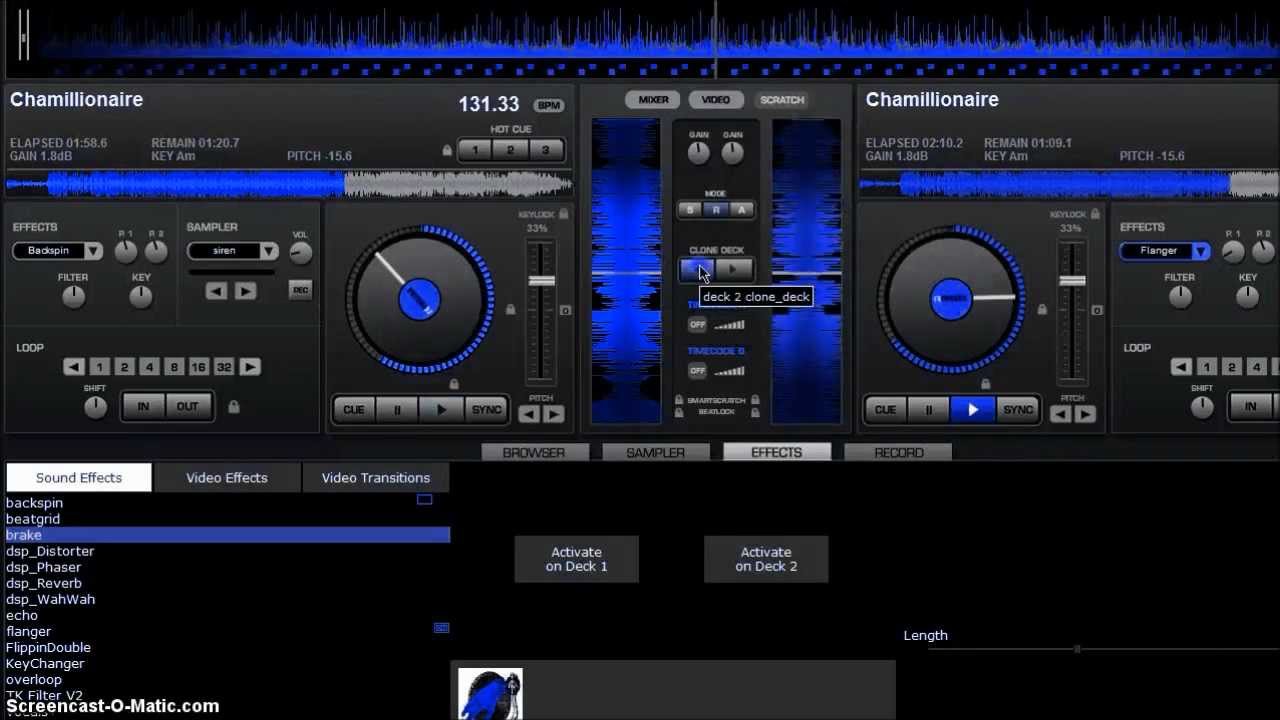Click deck 2 loop shorten left arrow
The width and height of the screenshot is (1280, 720).
coord(1181,367)
